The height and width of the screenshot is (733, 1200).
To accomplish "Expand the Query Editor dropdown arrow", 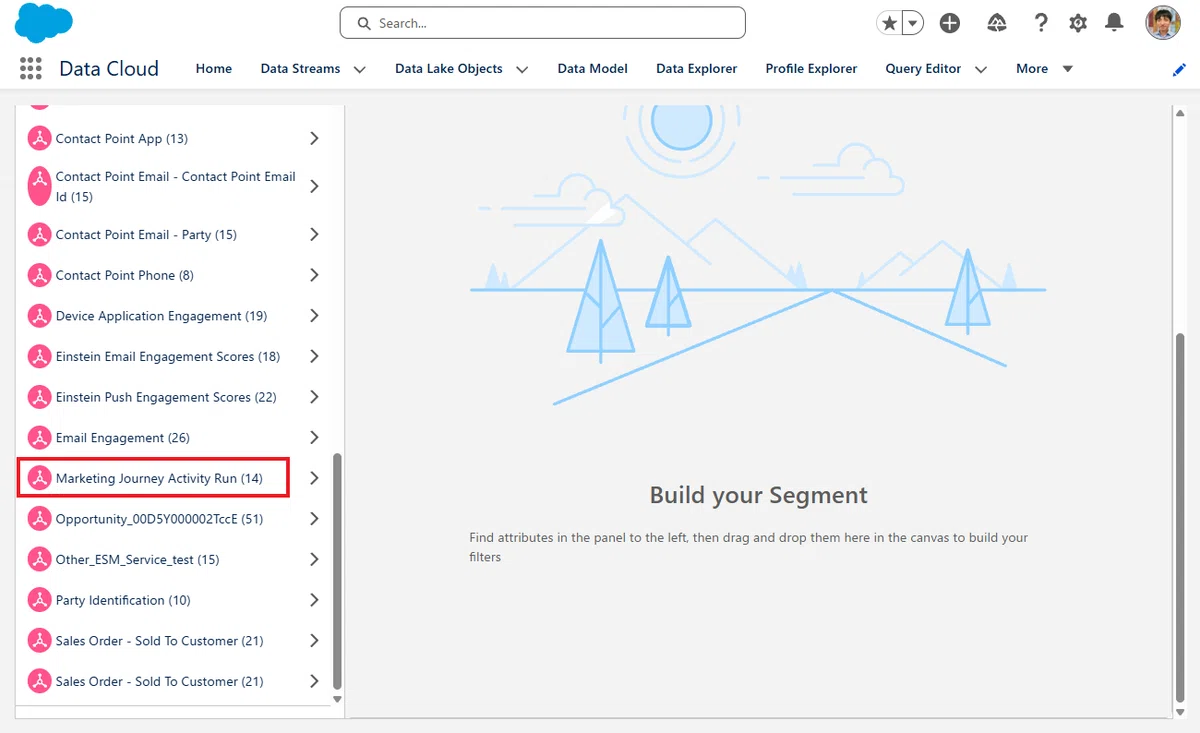I will (x=981, y=69).
